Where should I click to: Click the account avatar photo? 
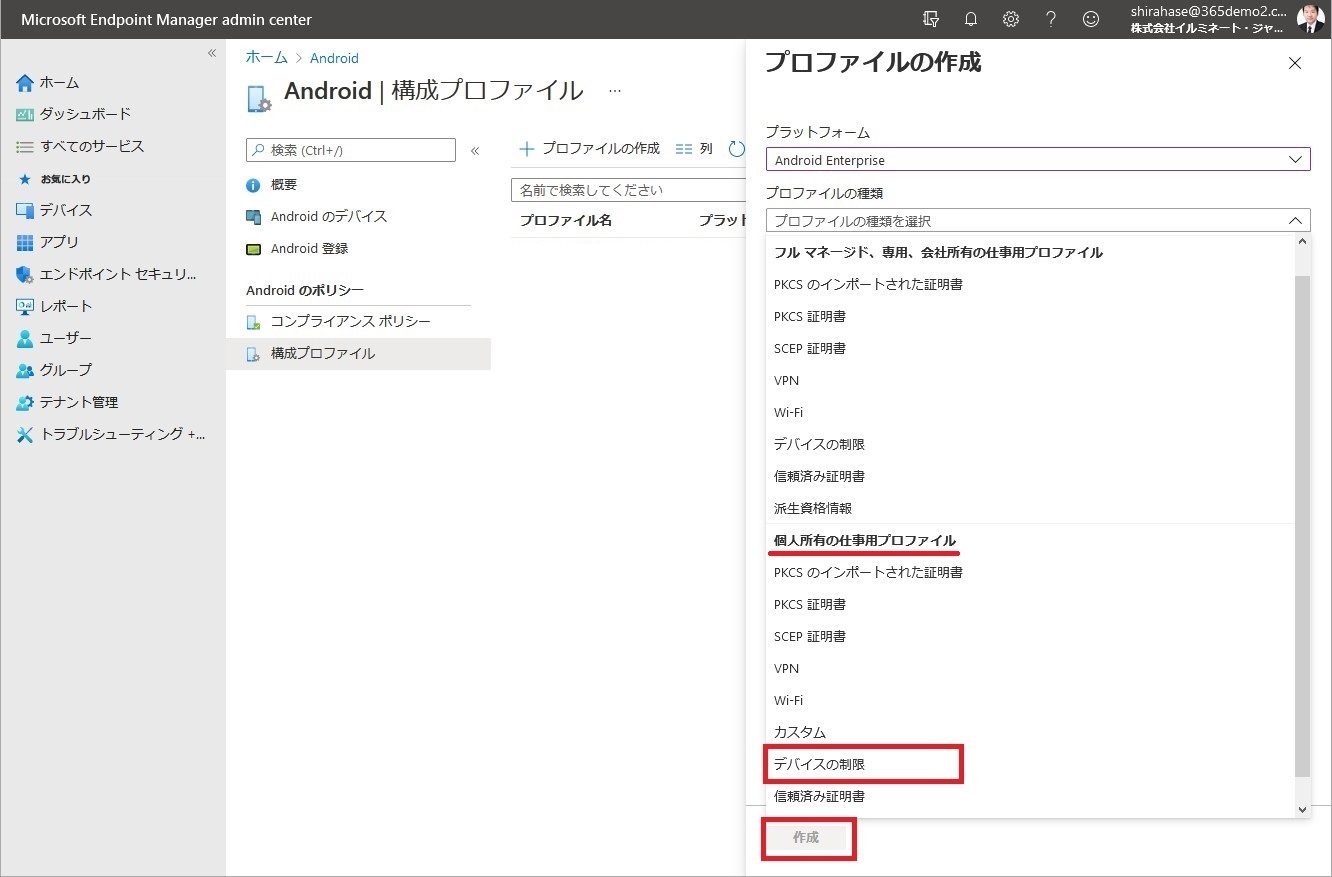tap(1310, 19)
